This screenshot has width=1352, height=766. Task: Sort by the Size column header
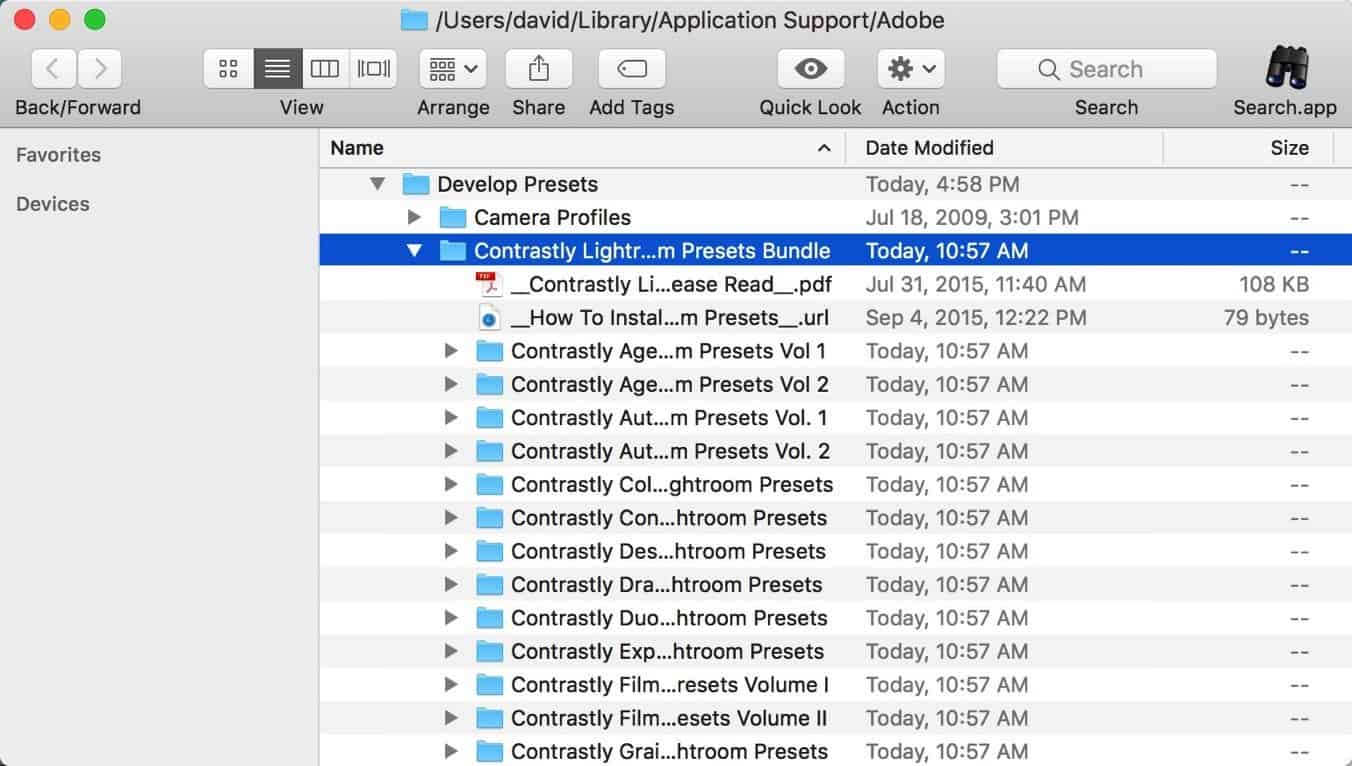1249,148
